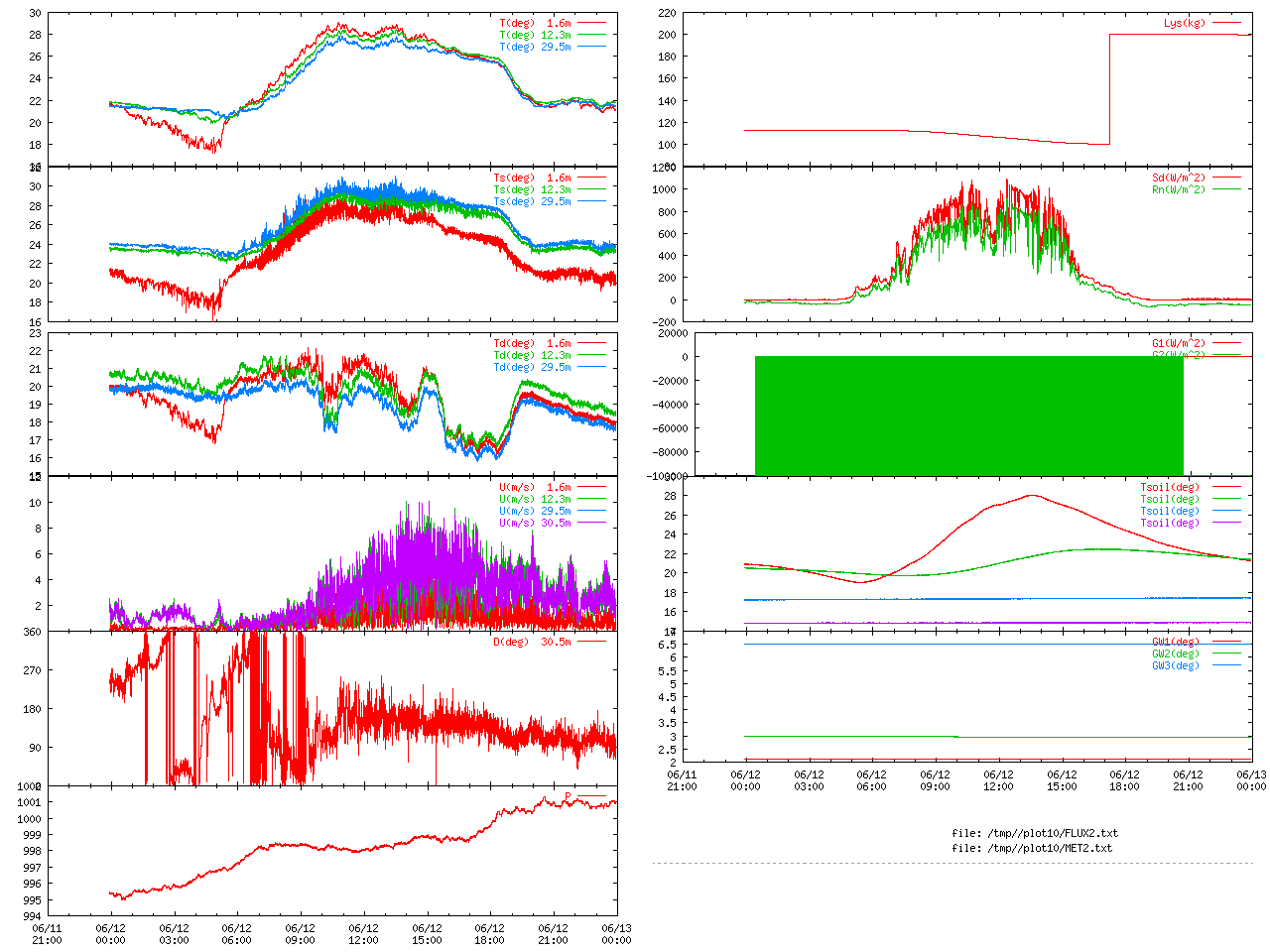The height and width of the screenshot is (952, 1270).
Task: Click the 'GW3(deg)' legend label
Action: click(x=1176, y=665)
